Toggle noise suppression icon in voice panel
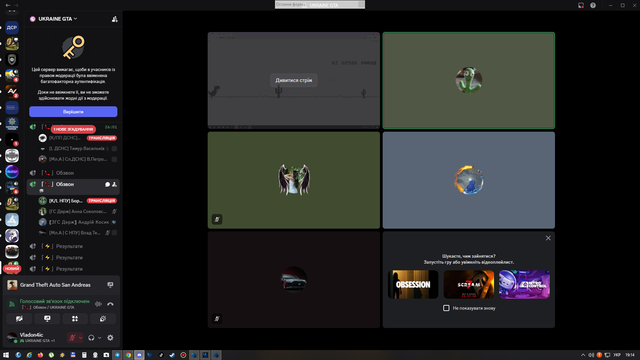Viewport: 640px width, 360px height. (98, 304)
